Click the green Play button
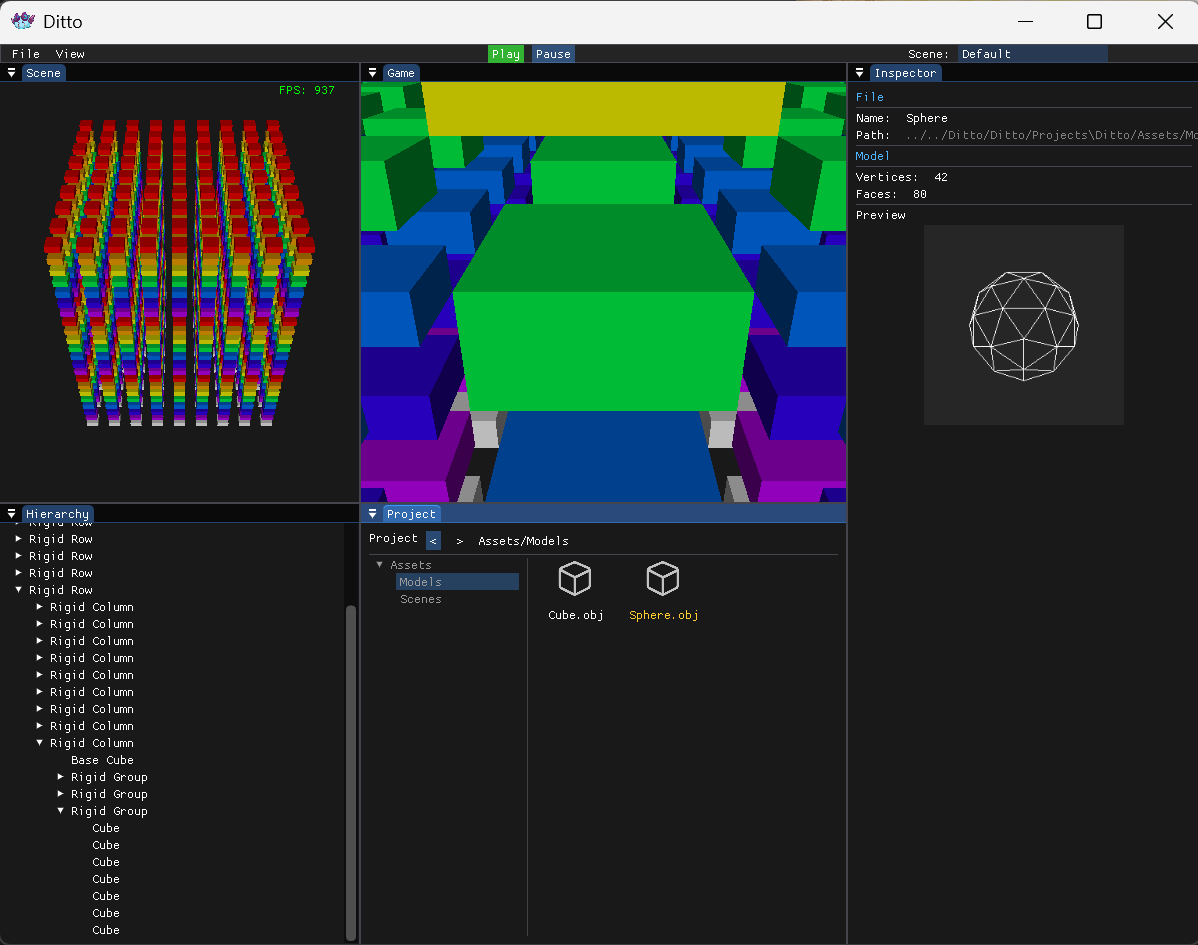1198x945 pixels. [x=506, y=53]
